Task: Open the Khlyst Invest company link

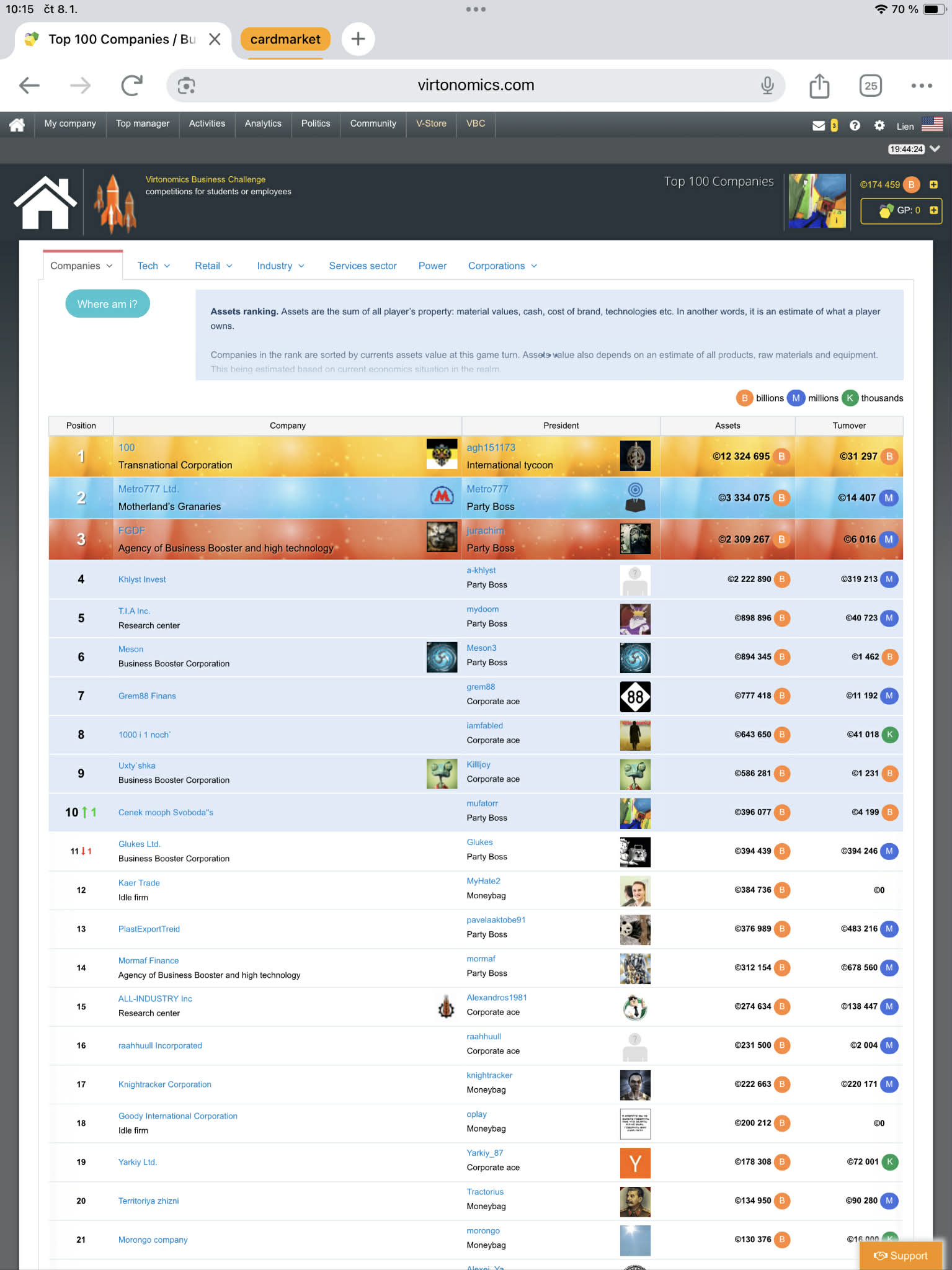Action: click(x=142, y=579)
